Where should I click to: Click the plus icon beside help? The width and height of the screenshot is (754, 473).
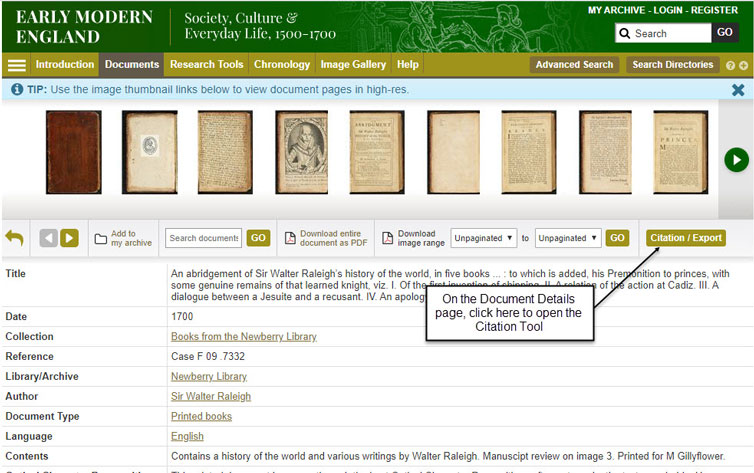click(x=743, y=65)
